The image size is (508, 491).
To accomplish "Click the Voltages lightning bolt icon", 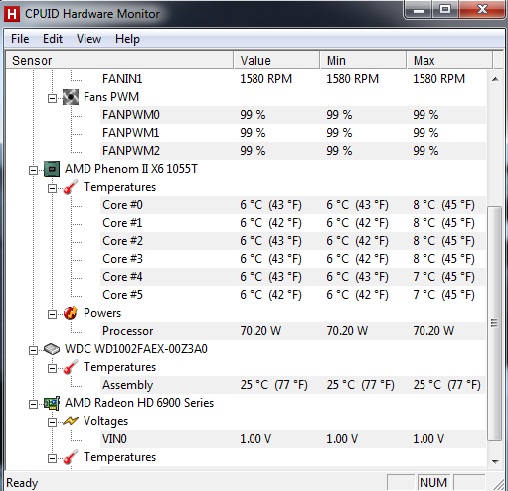I will click(x=71, y=421).
